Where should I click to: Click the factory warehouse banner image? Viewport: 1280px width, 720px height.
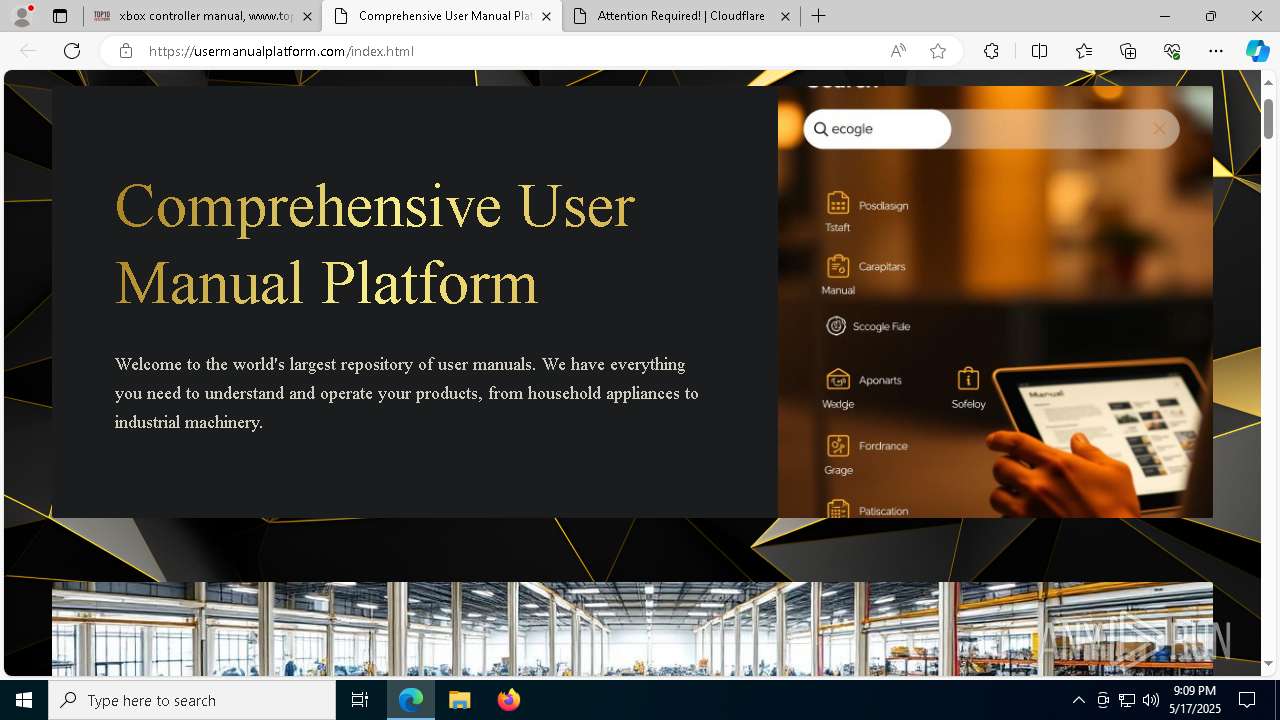tap(632, 628)
